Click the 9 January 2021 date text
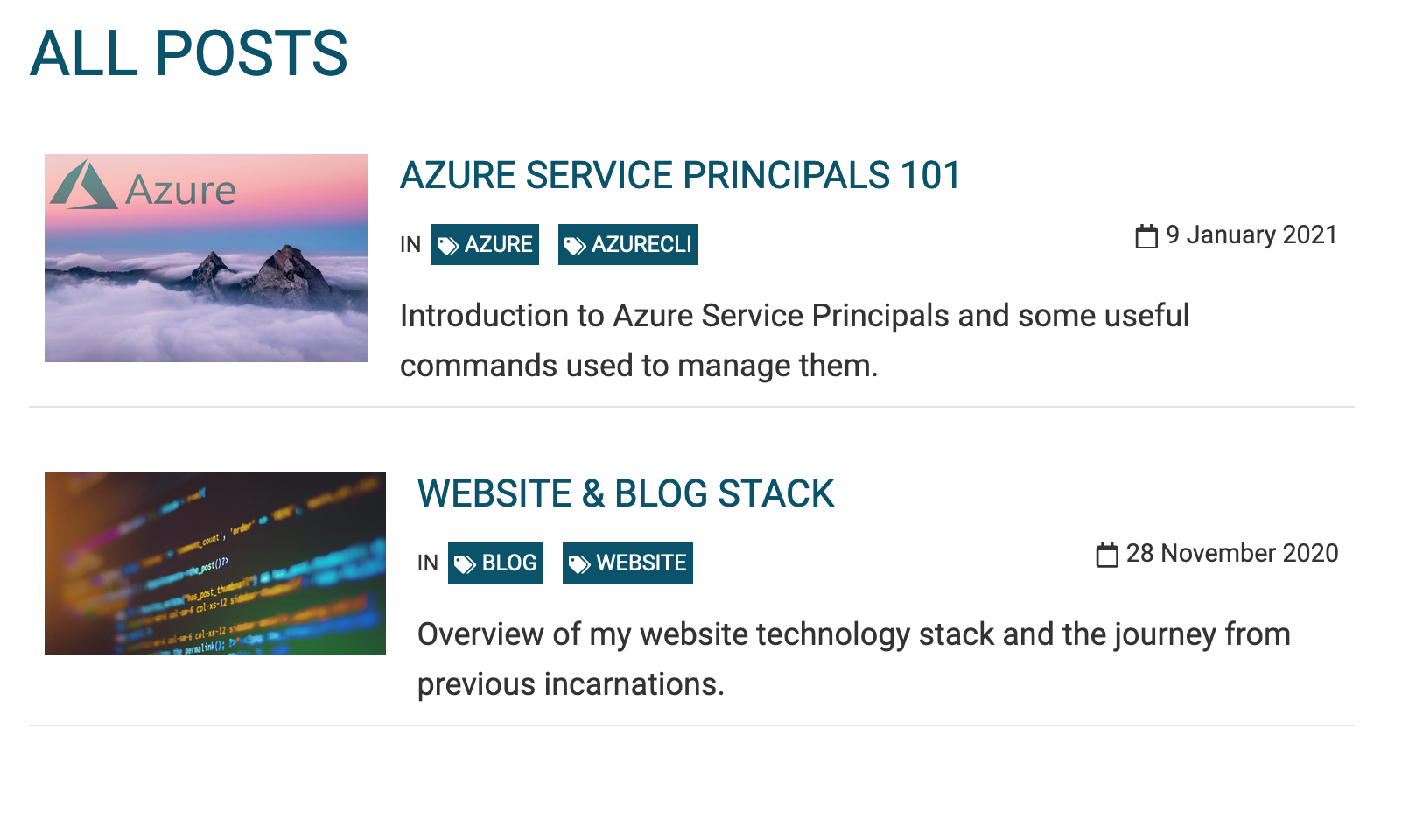 tap(1251, 235)
